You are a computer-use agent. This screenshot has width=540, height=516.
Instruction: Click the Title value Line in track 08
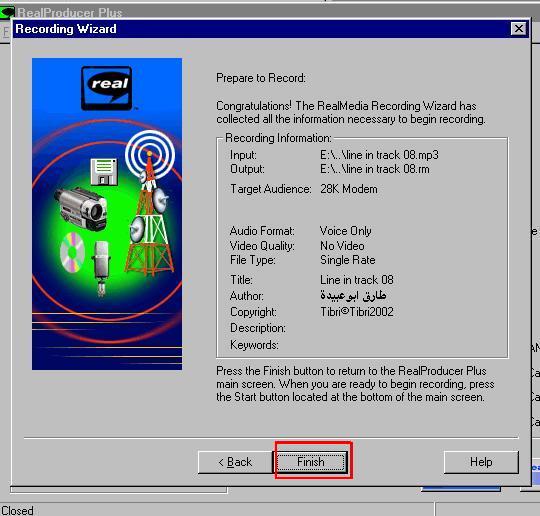coord(356,280)
